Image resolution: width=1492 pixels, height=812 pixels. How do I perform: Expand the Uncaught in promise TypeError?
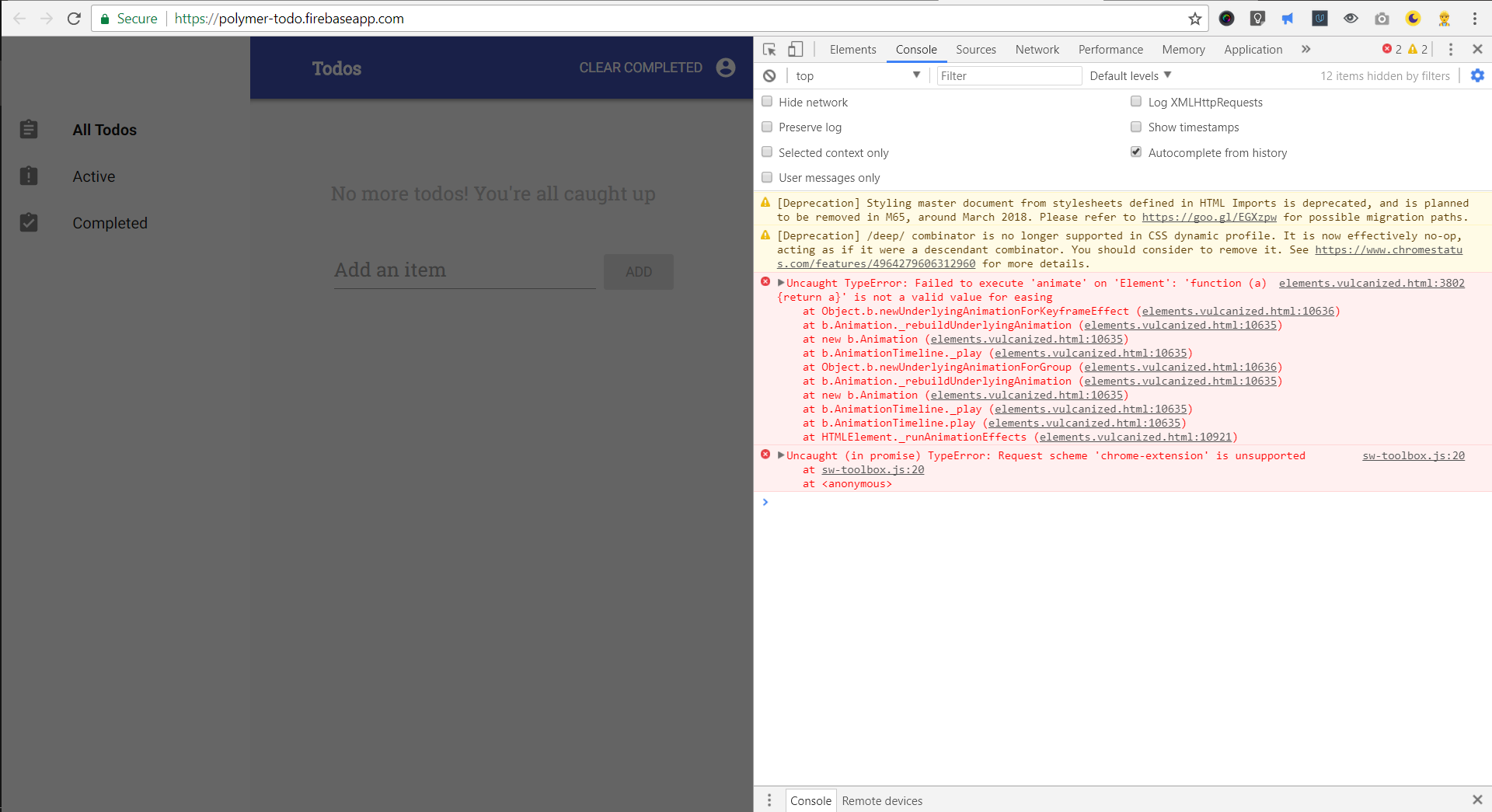[781, 455]
